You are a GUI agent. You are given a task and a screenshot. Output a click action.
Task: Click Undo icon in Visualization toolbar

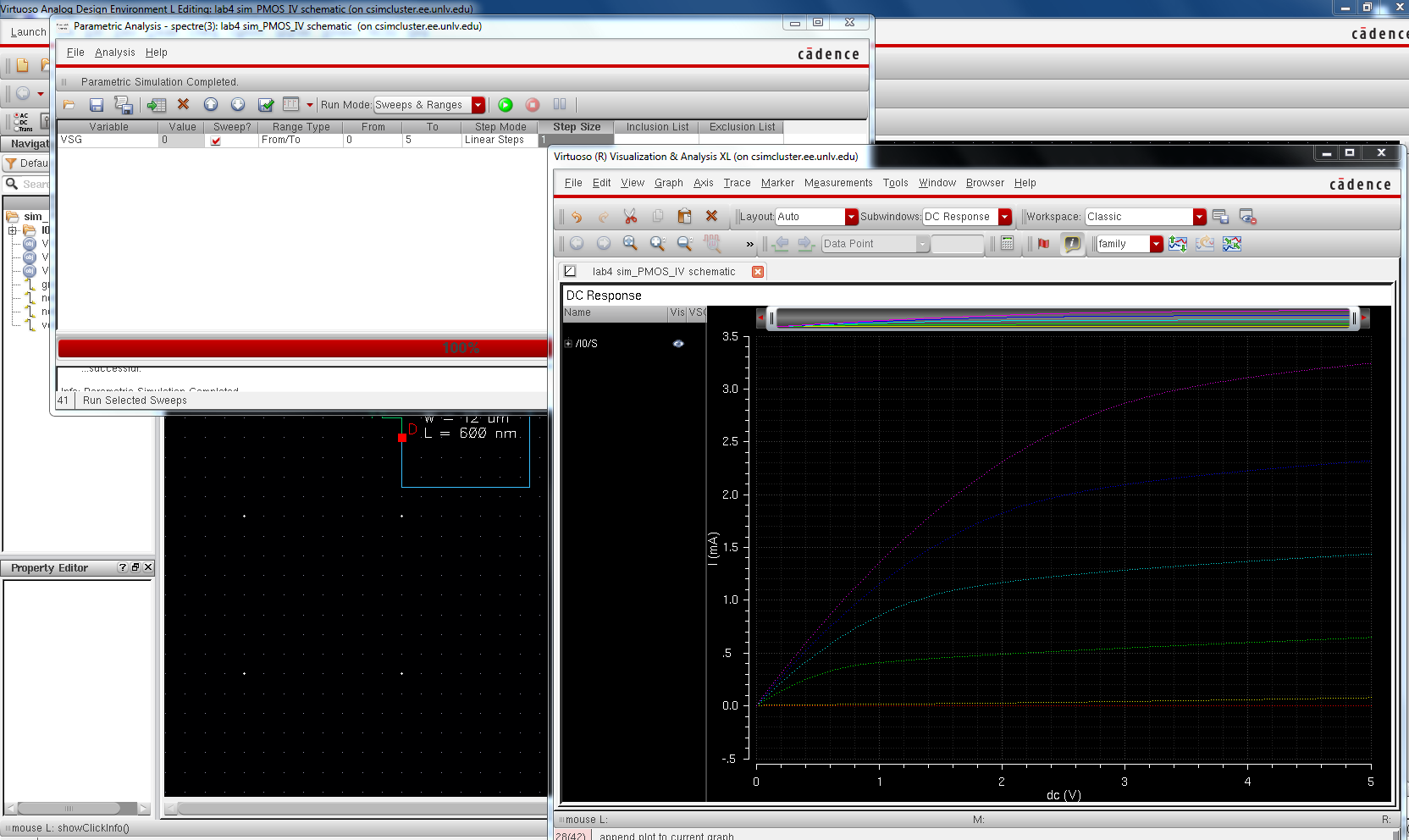point(577,217)
